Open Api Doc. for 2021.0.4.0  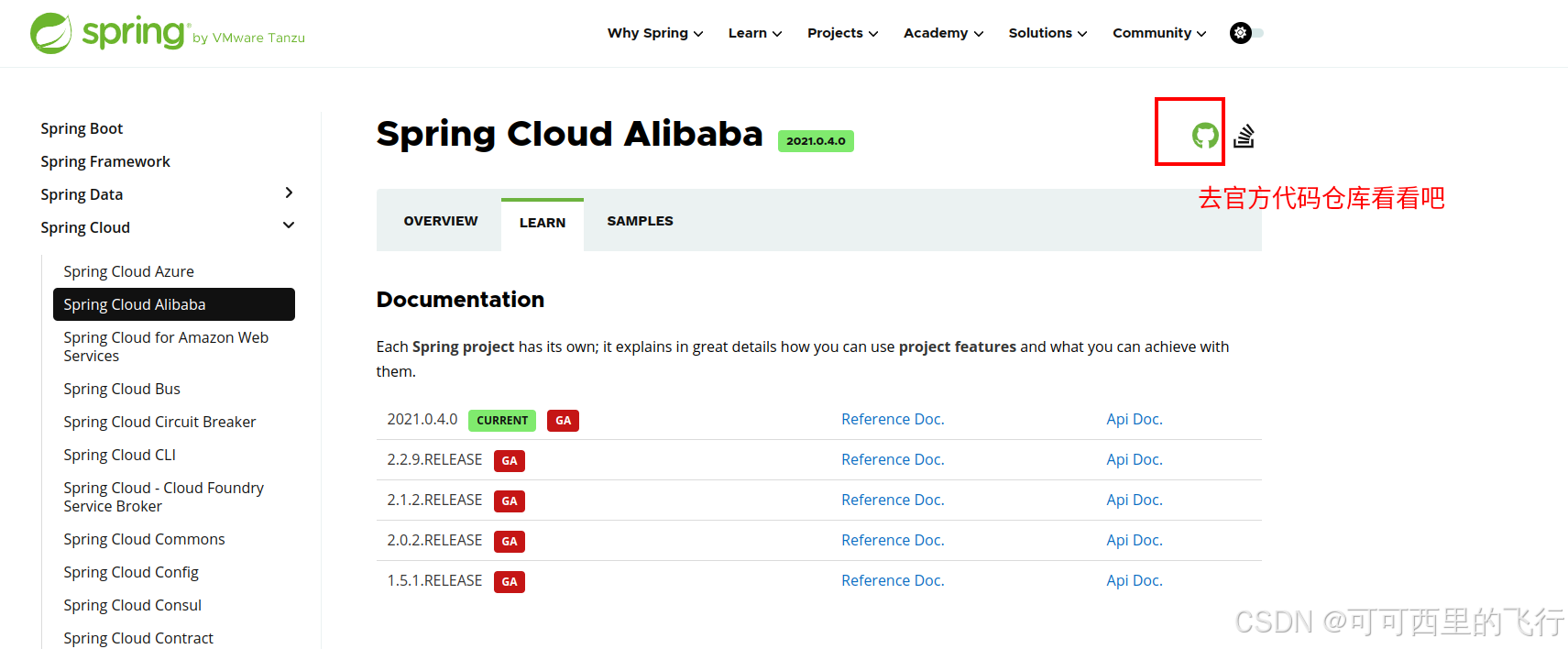(x=1134, y=419)
